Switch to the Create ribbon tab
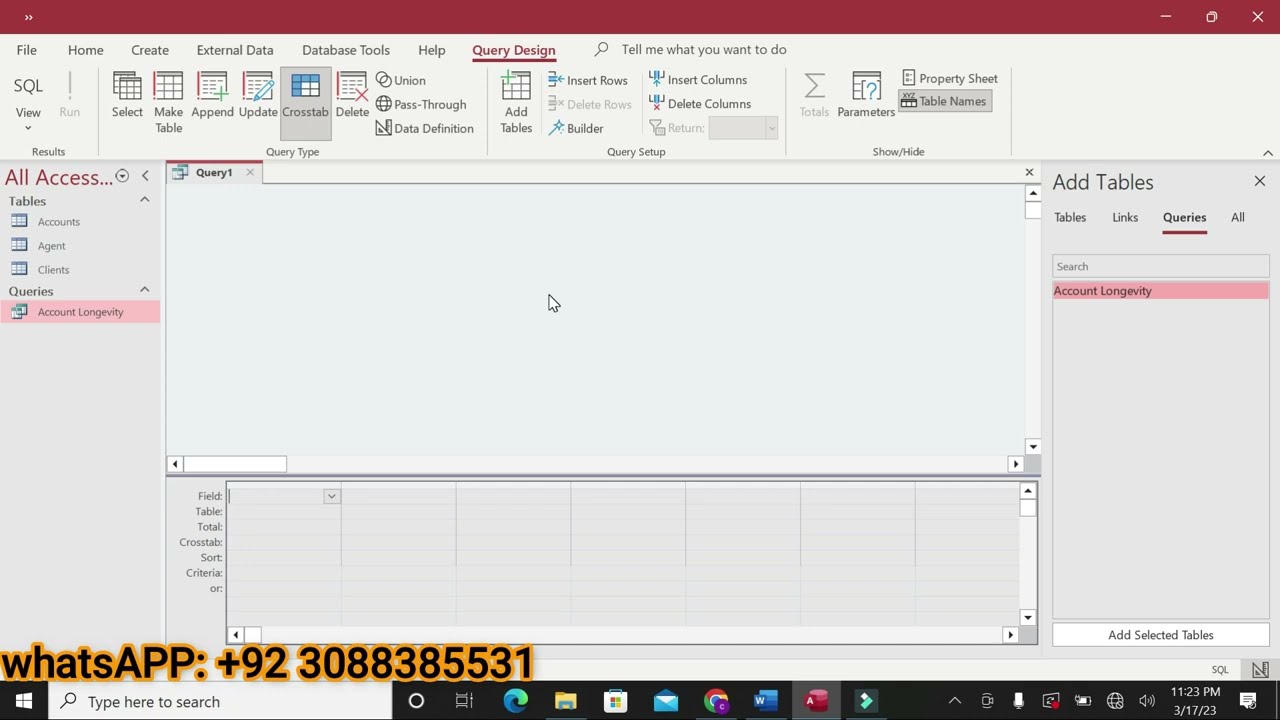This screenshot has height=720, width=1280. coord(150,50)
